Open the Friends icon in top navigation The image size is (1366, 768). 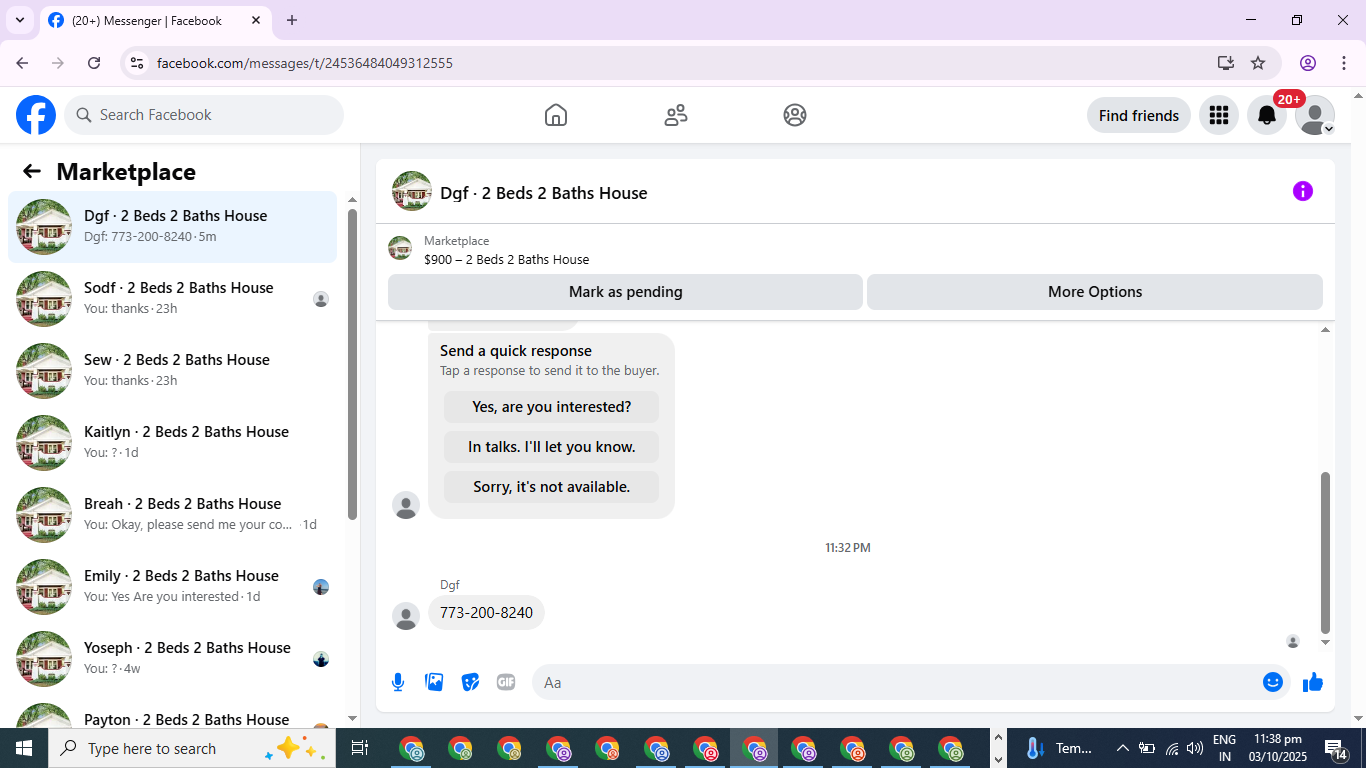(676, 115)
